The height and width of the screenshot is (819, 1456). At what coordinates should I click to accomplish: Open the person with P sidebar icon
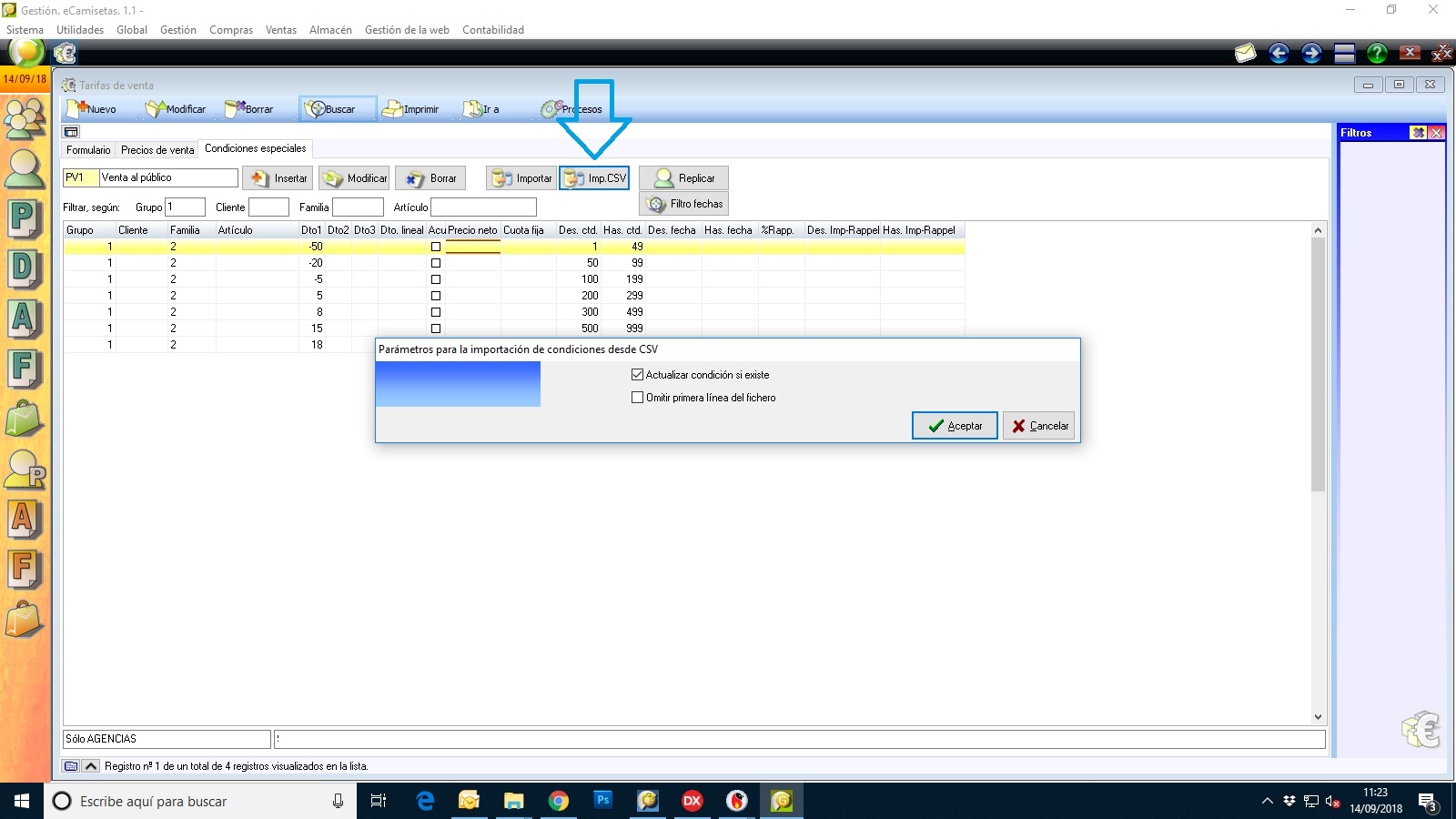(25, 470)
